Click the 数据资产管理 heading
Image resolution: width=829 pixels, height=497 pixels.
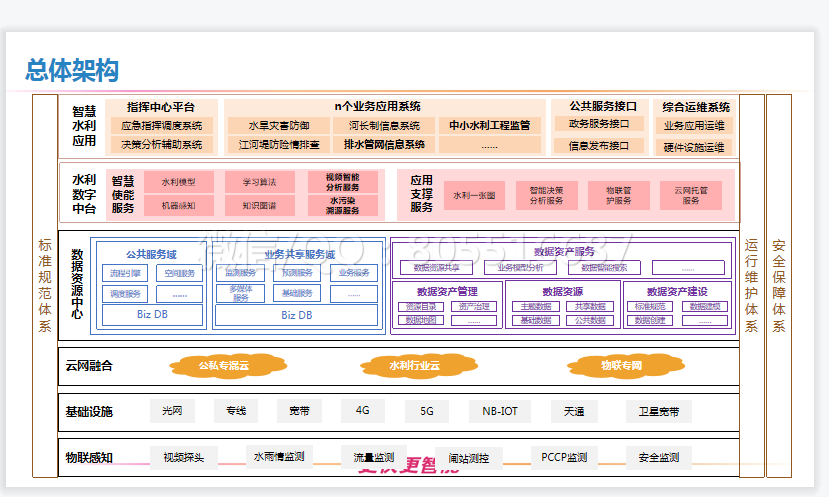pos(447,291)
